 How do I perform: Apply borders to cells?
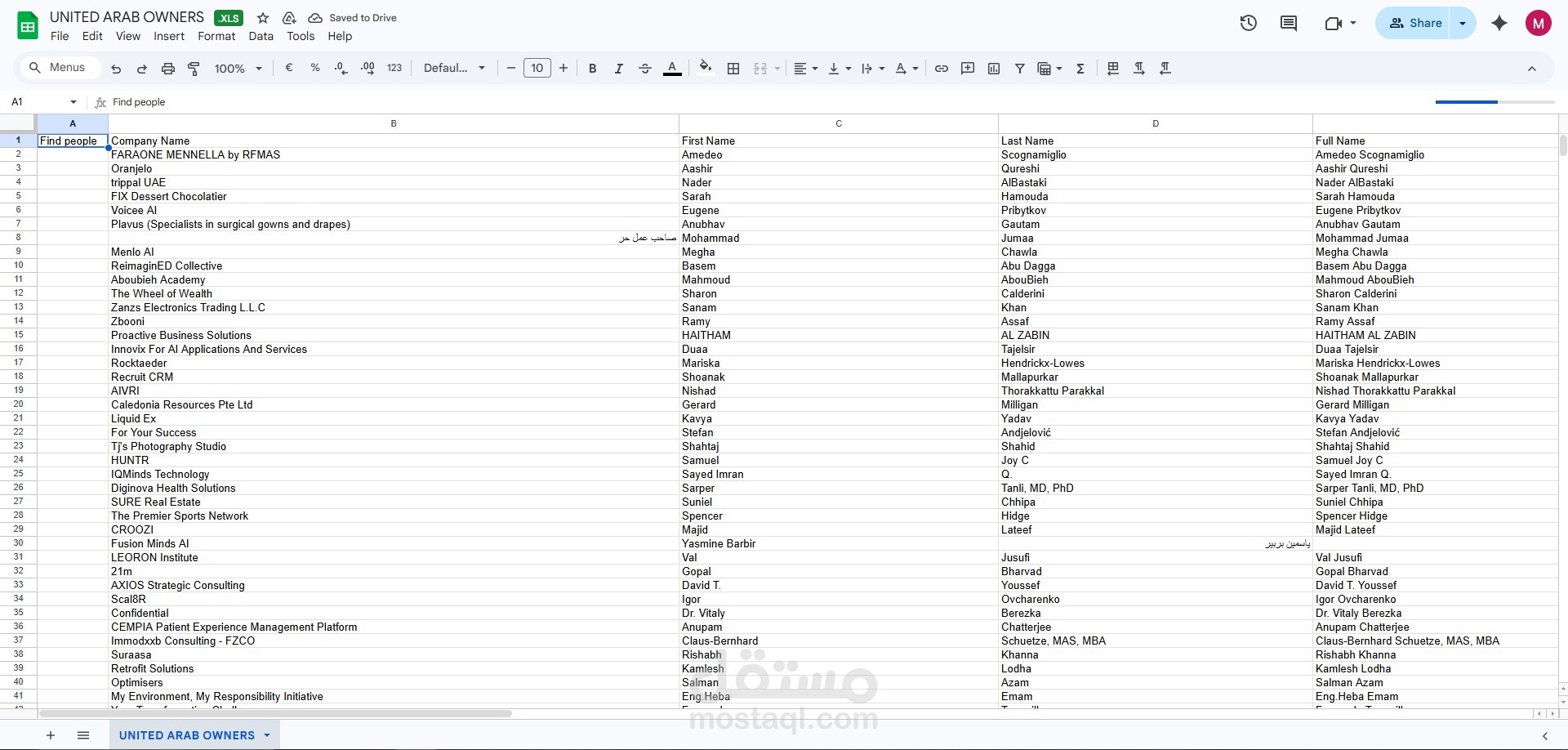733,69
